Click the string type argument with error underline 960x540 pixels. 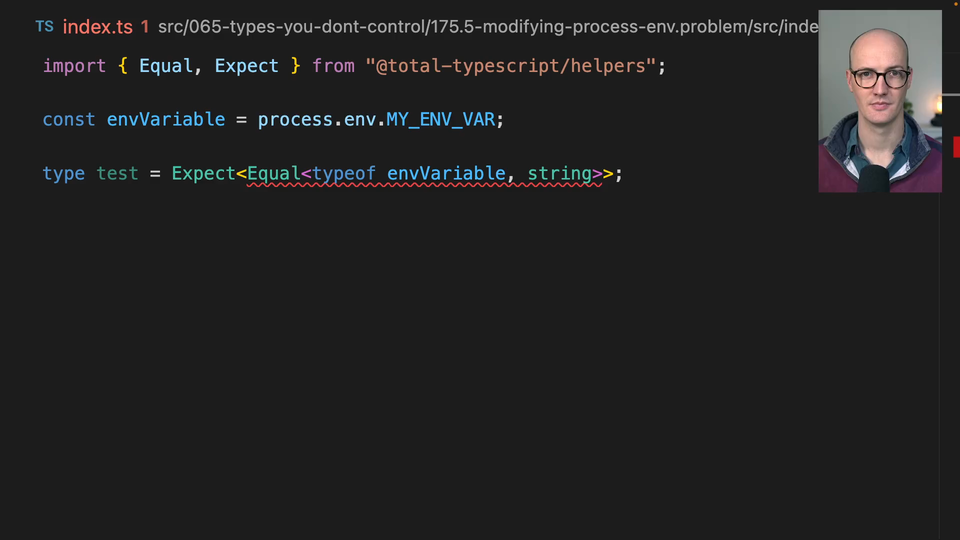pos(559,174)
